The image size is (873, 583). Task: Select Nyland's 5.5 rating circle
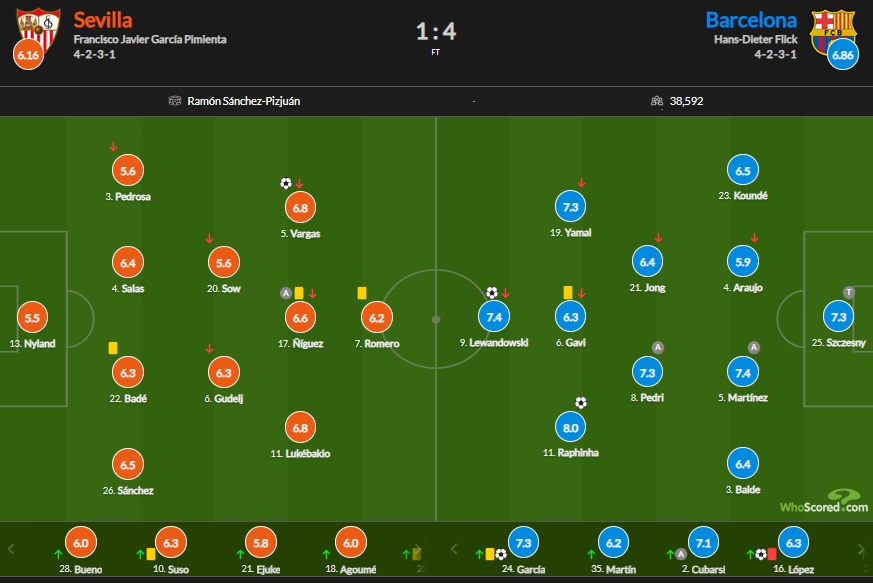pos(32,317)
